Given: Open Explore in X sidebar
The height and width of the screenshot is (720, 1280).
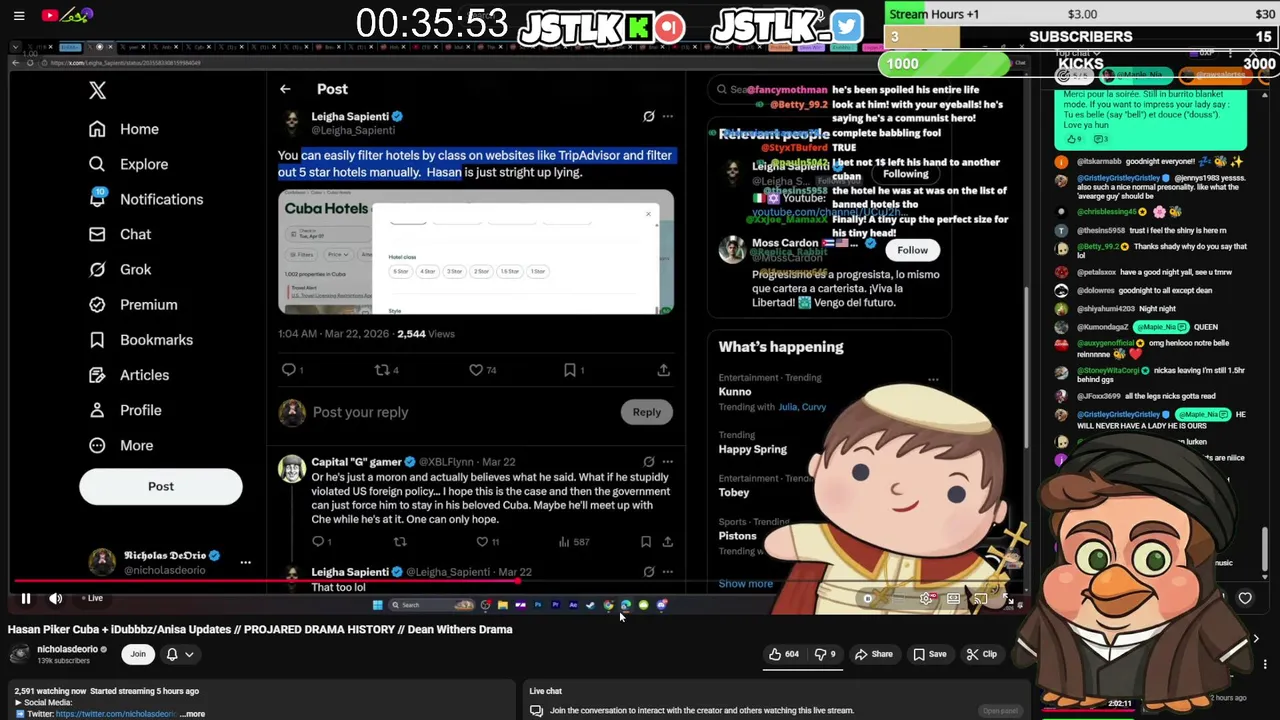Looking at the screenshot, I should [128, 164].
